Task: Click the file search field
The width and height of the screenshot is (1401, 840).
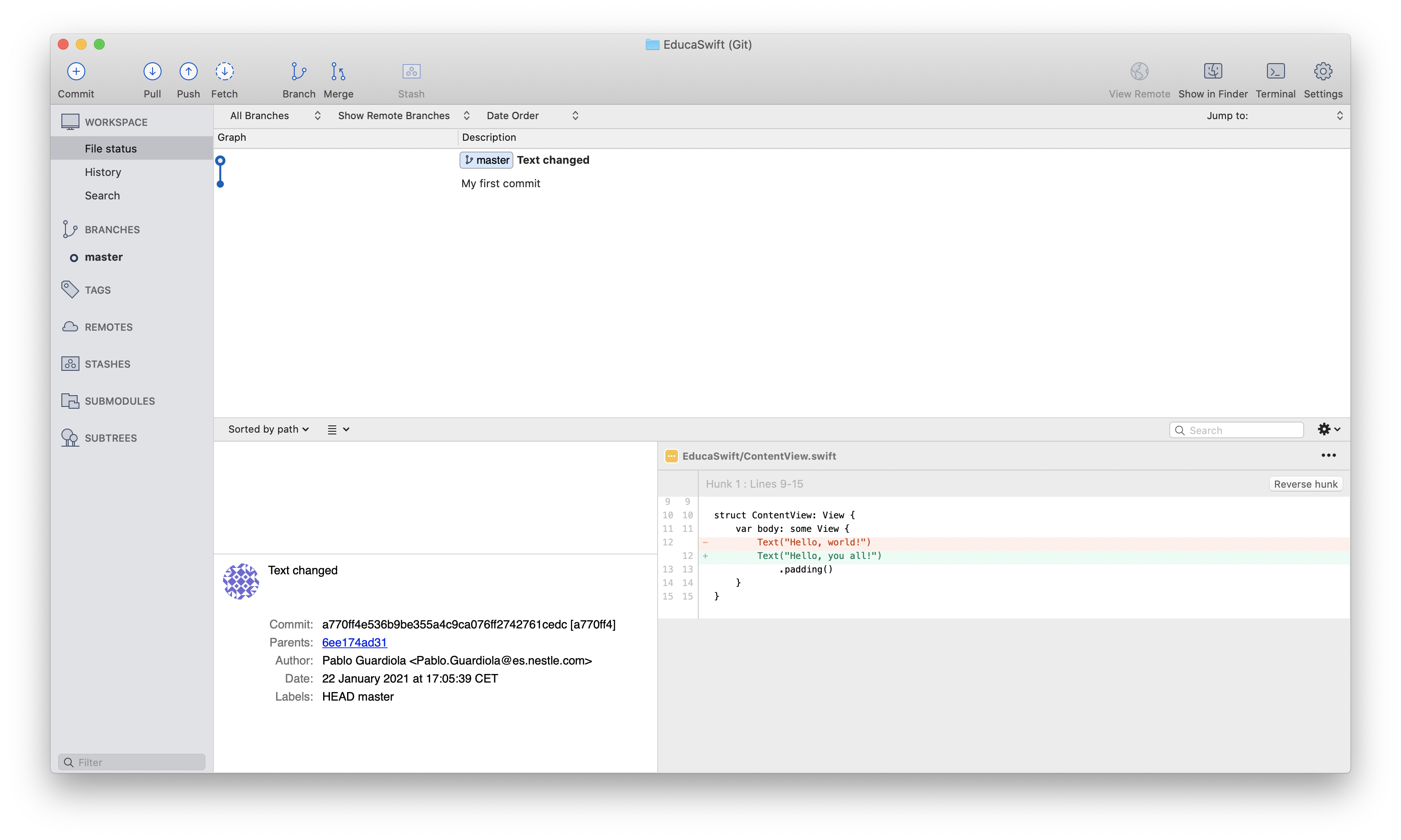Action: pyautogui.click(x=1237, y=430)
